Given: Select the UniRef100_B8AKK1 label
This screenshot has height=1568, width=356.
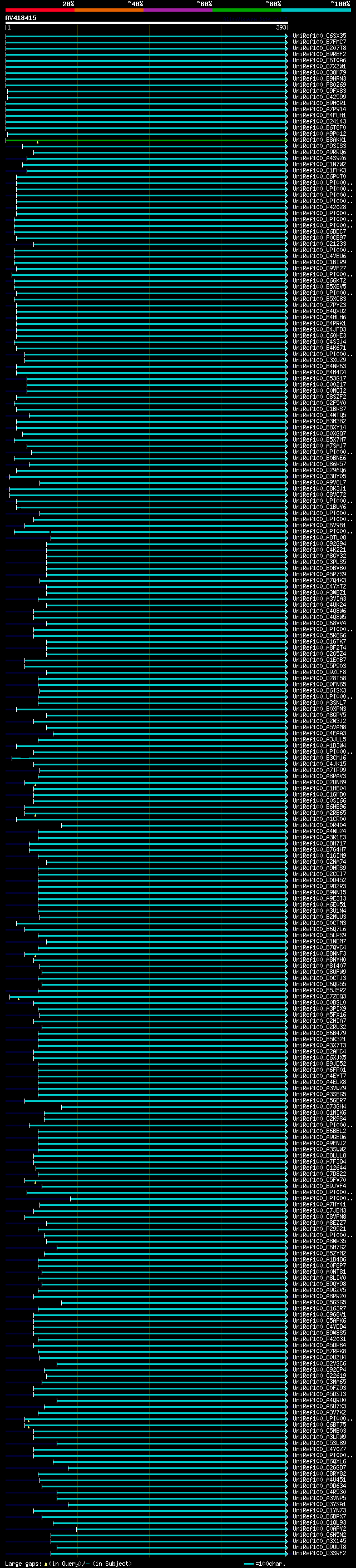Looking at the screenshot, I should click(319, 140).
